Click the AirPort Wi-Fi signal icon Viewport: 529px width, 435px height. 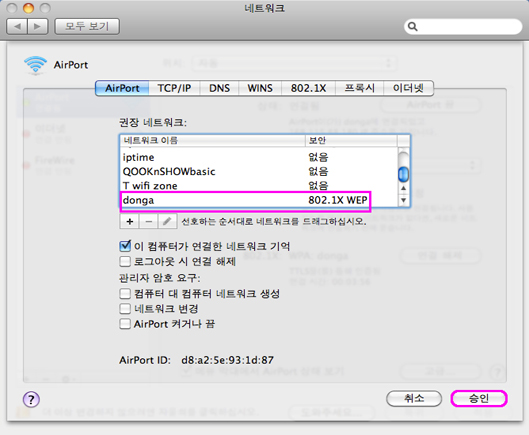35,65
